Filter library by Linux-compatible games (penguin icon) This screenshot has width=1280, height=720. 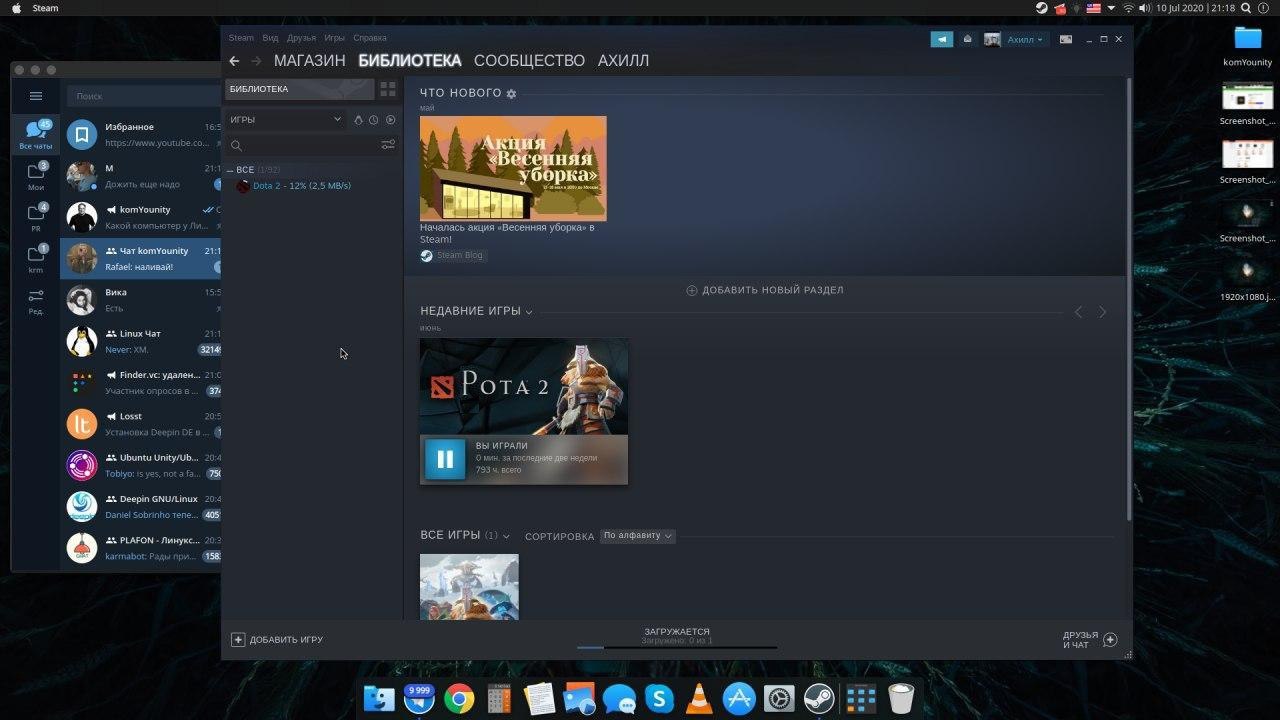click(x=358, y=120)
